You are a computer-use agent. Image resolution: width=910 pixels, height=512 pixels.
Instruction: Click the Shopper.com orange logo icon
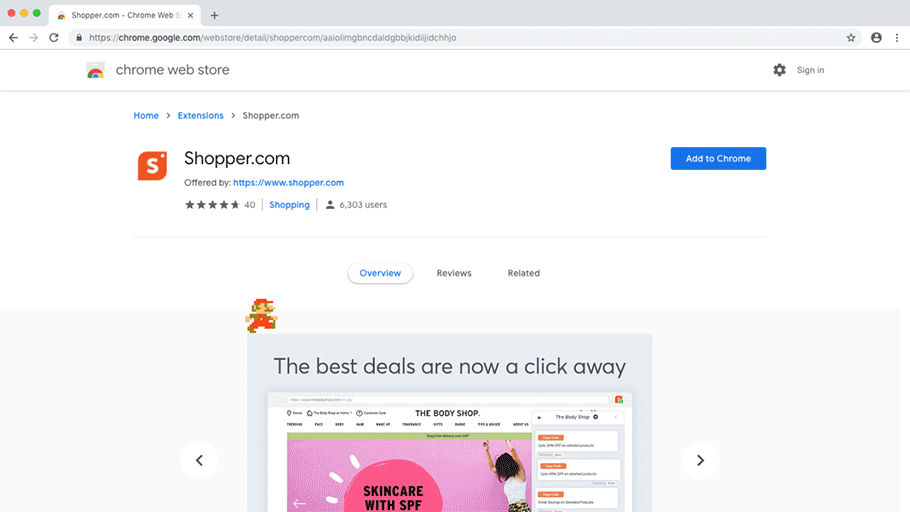pyautogui.click(x=152, y=166)
